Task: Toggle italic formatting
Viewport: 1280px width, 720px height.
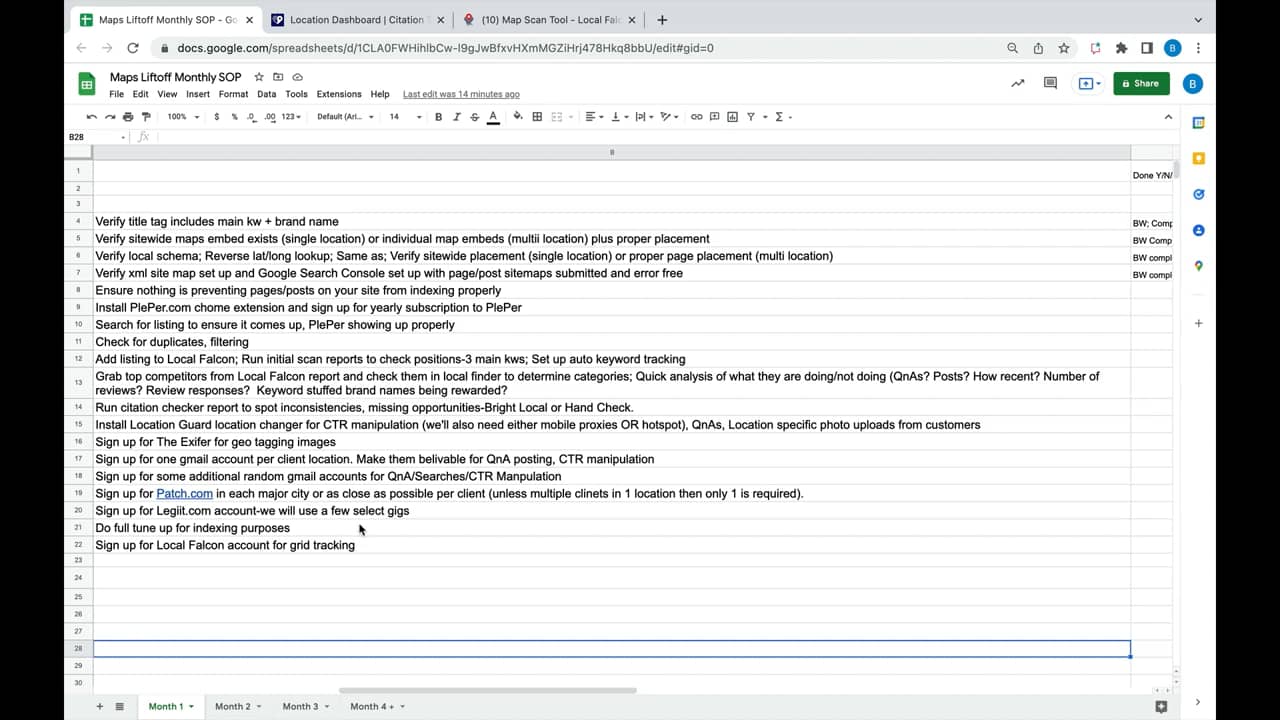Action: click(457, 117)
